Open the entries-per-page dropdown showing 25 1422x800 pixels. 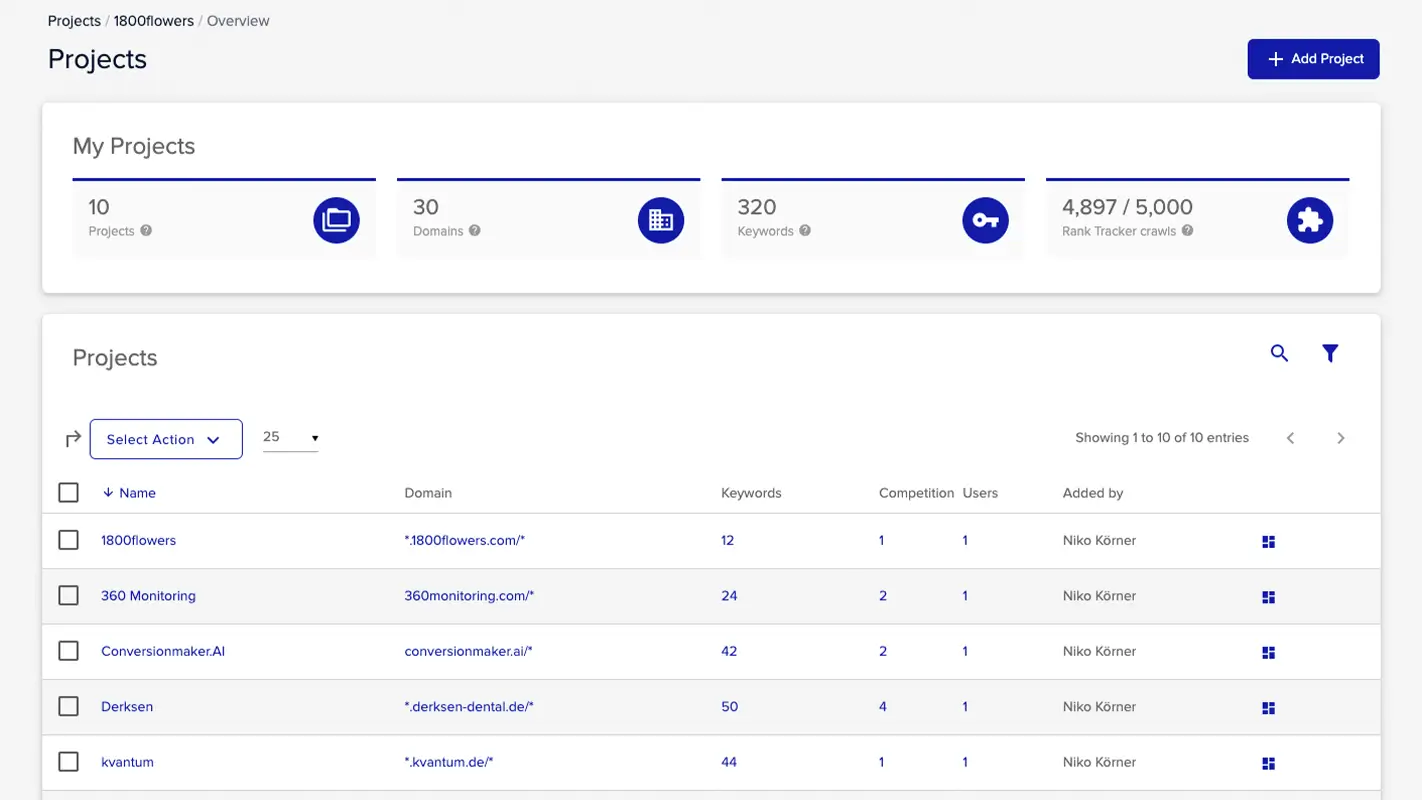[x=290, y=437]
